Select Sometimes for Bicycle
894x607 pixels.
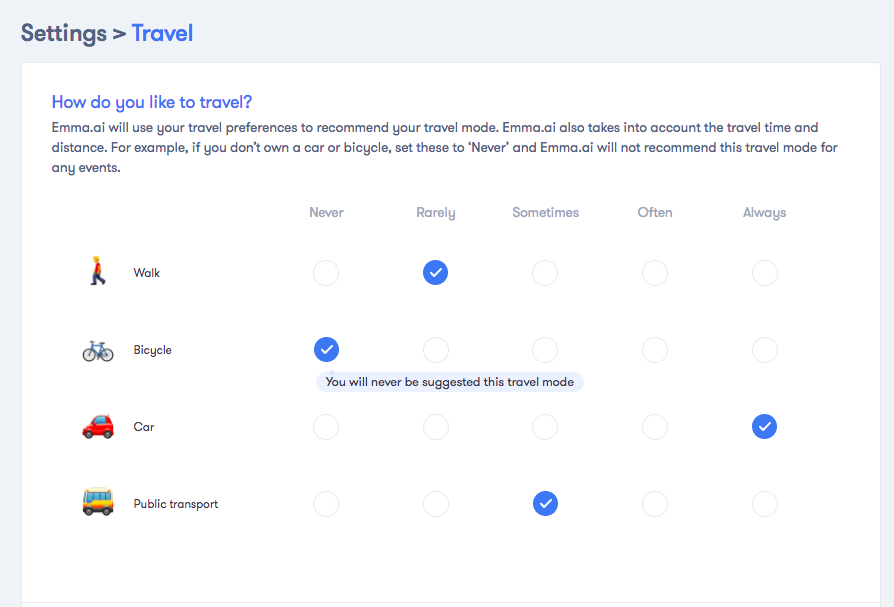pos(545,350)
